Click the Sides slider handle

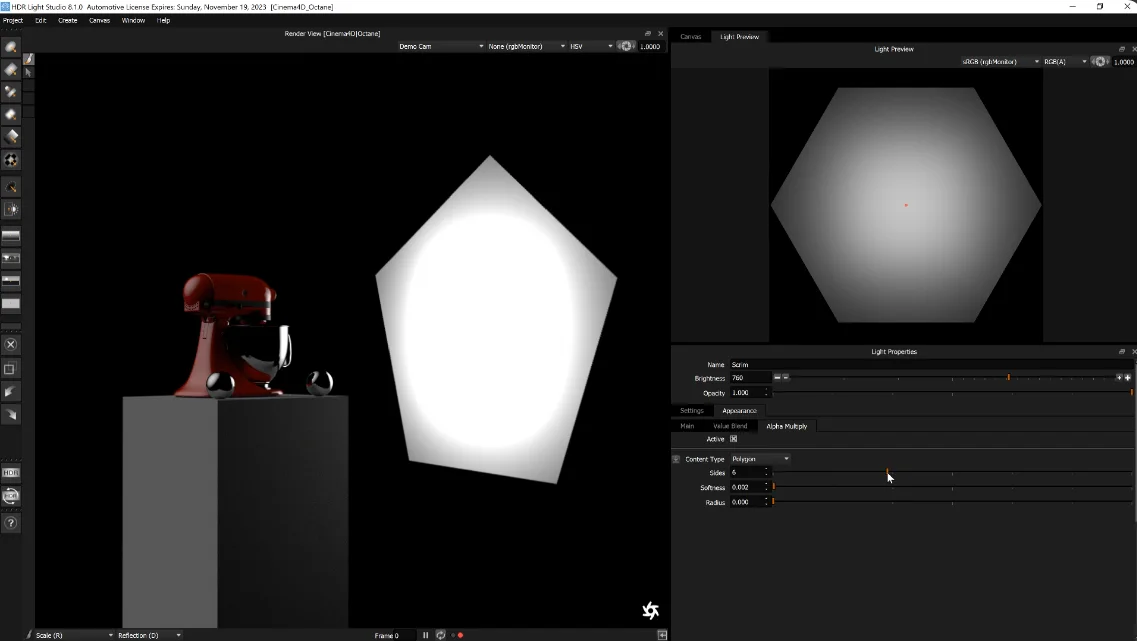[888, 472]
